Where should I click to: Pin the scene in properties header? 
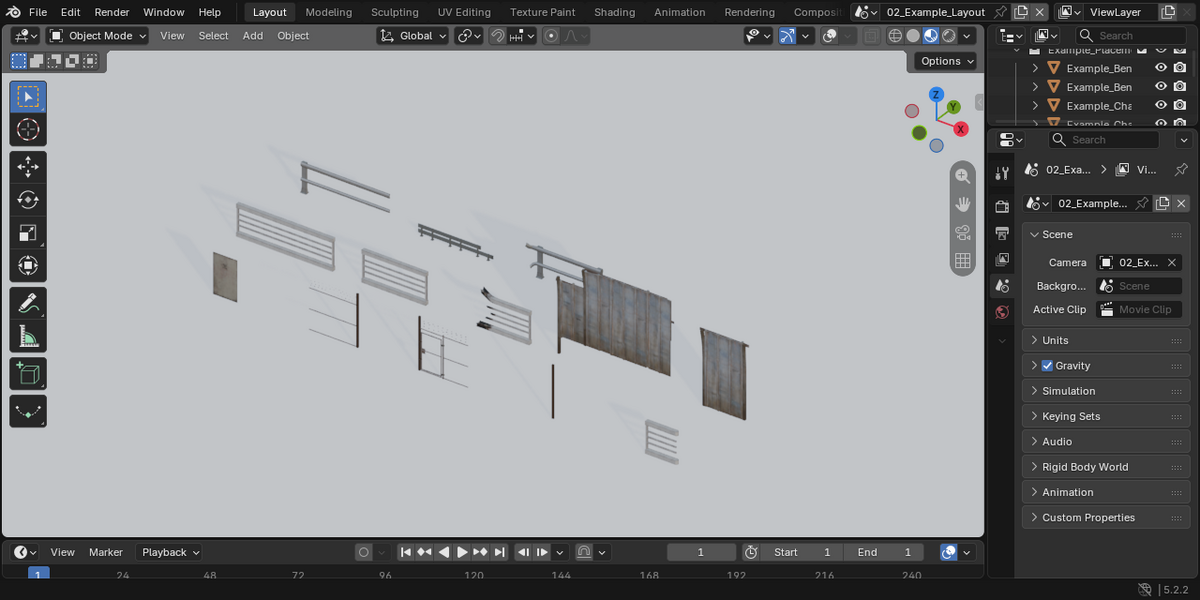click(1181, 170)
